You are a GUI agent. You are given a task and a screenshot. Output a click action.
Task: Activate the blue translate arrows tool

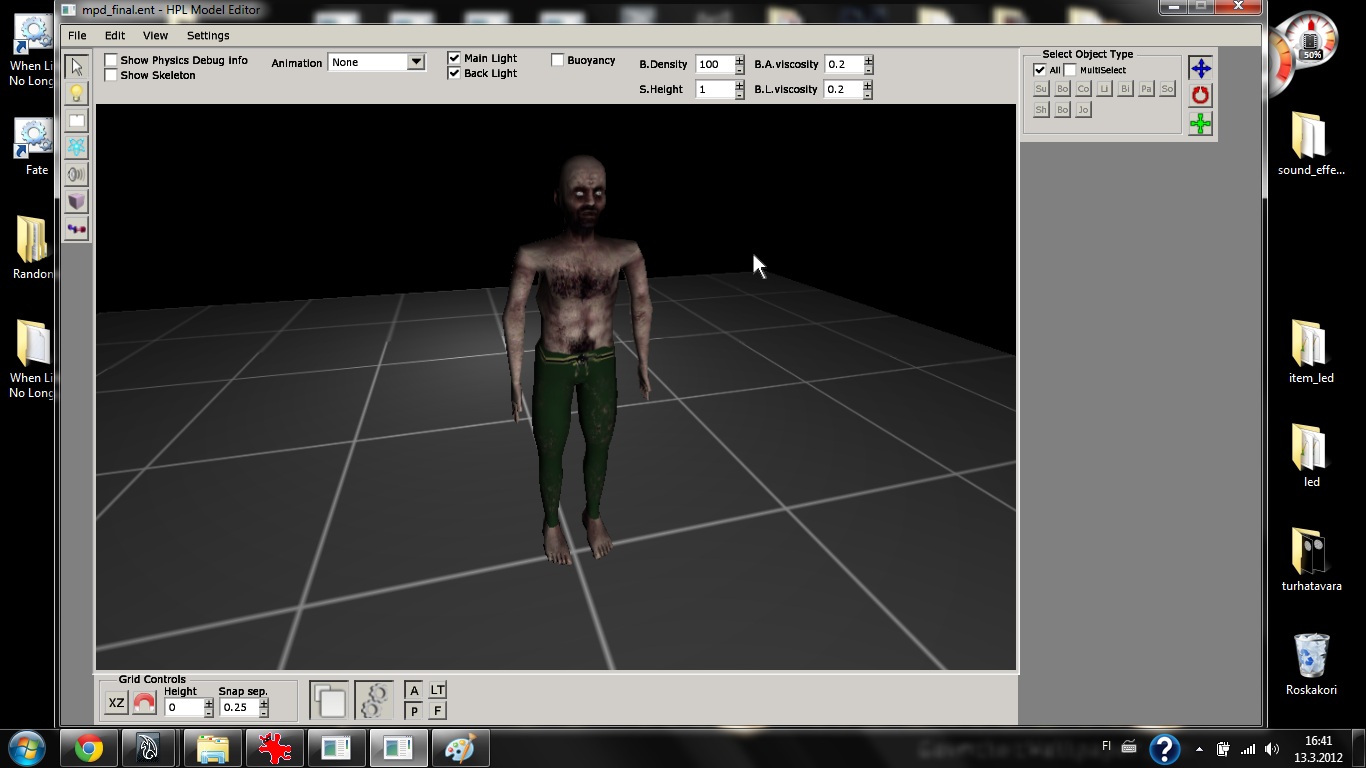1200,68
